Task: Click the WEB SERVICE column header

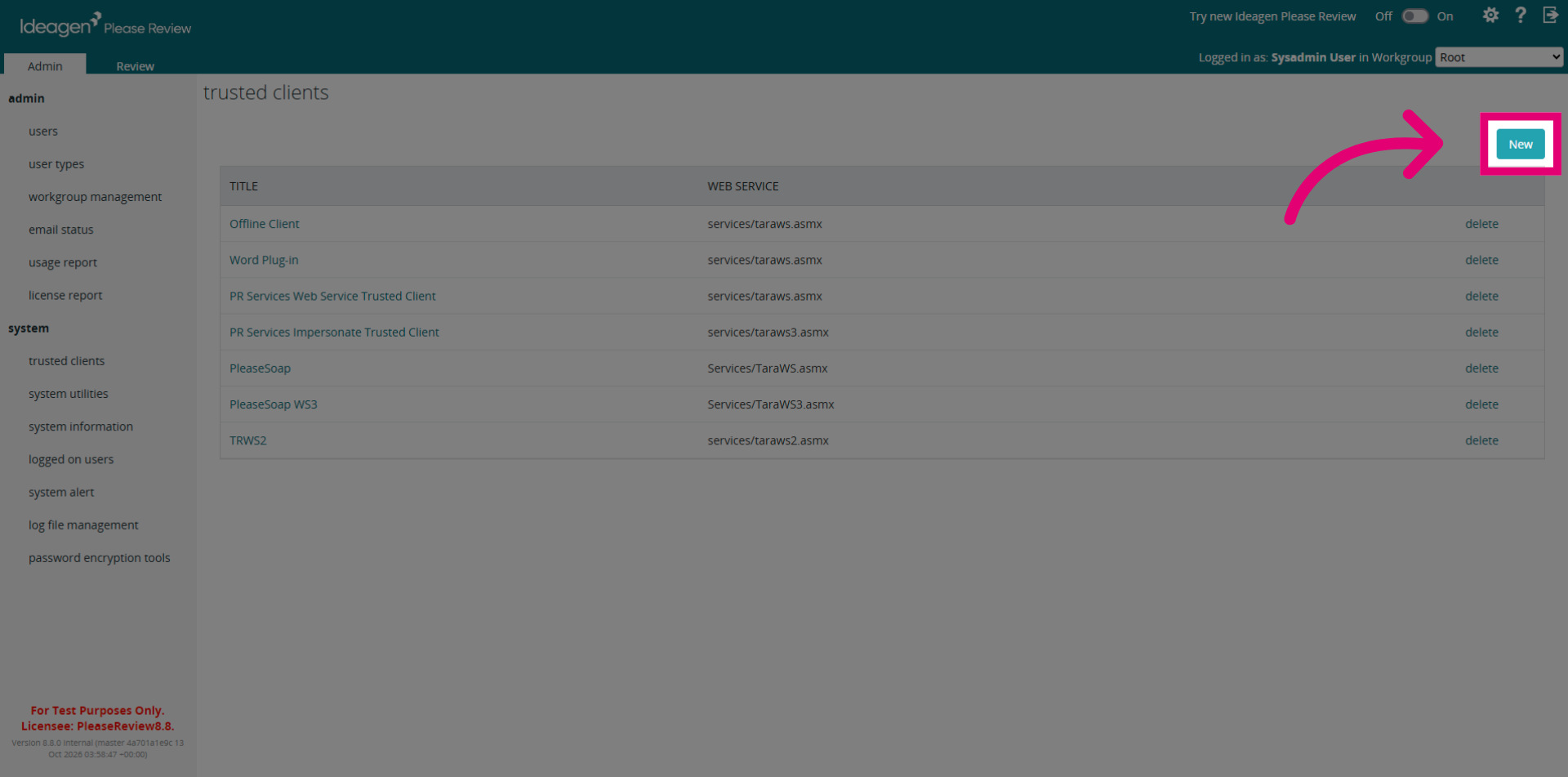Action: (x=743, y=185)
